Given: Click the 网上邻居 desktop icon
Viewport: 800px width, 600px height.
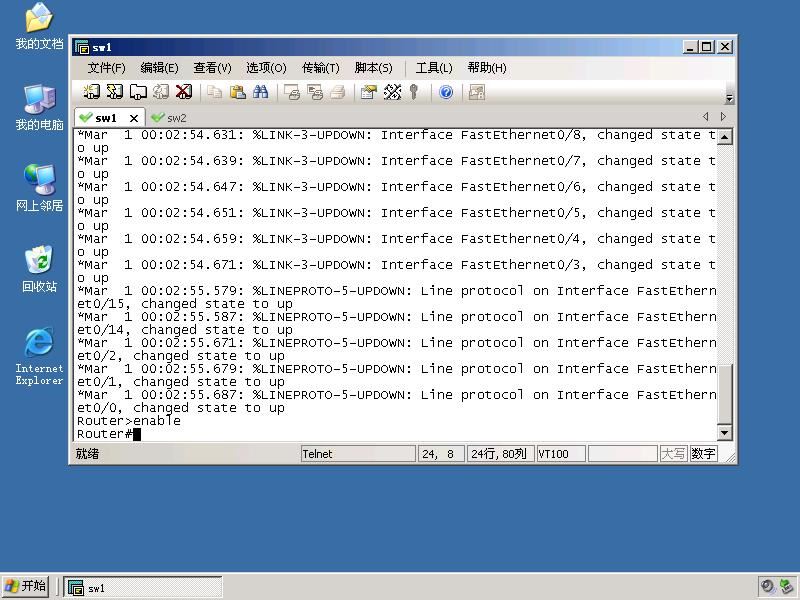Looking at the screenshot, I should 39,188.
